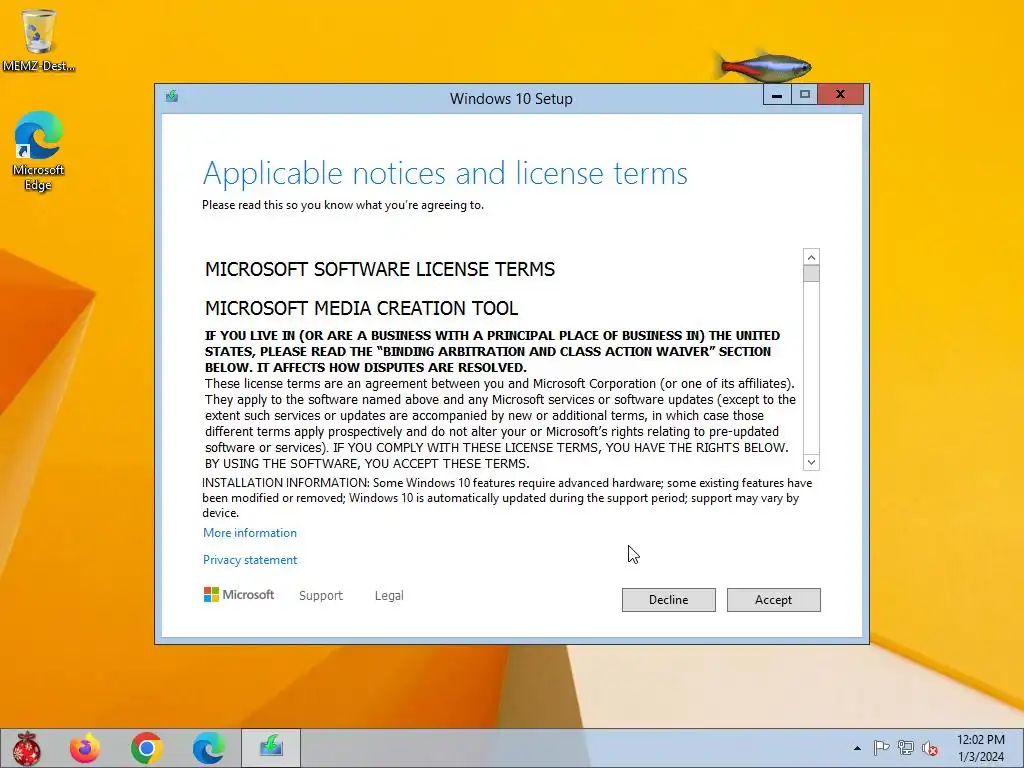Launch Microsoft Edge from the taskbar
The width and height of the screenshot is (1024, 768).
[x=209, y=748]
